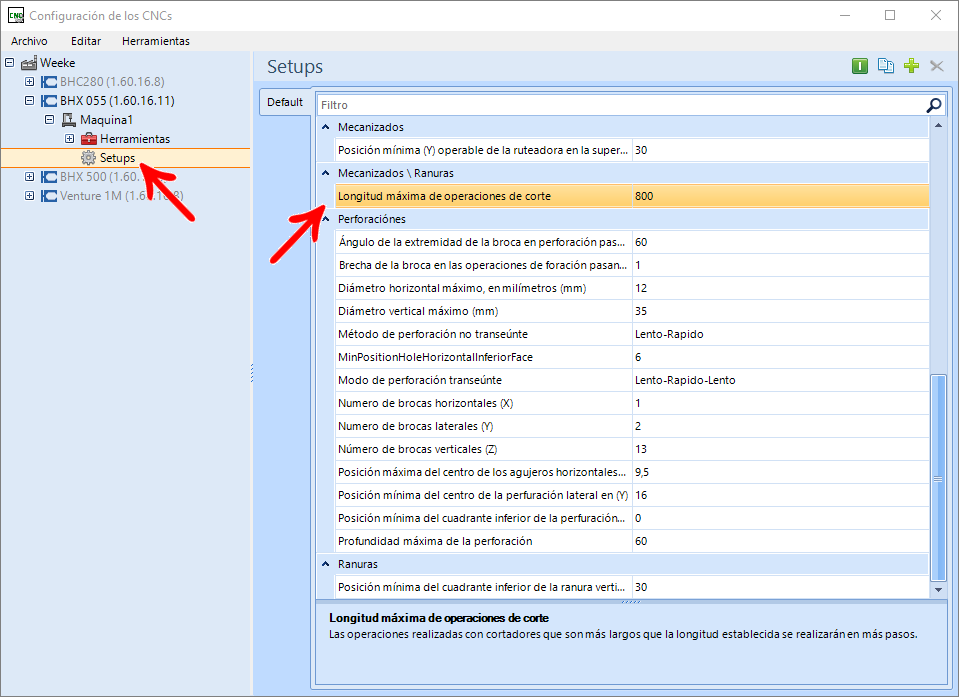Screen dimensions: 959x697
Task: Click the scrollbar up arrow
Action: pos(938,125)
